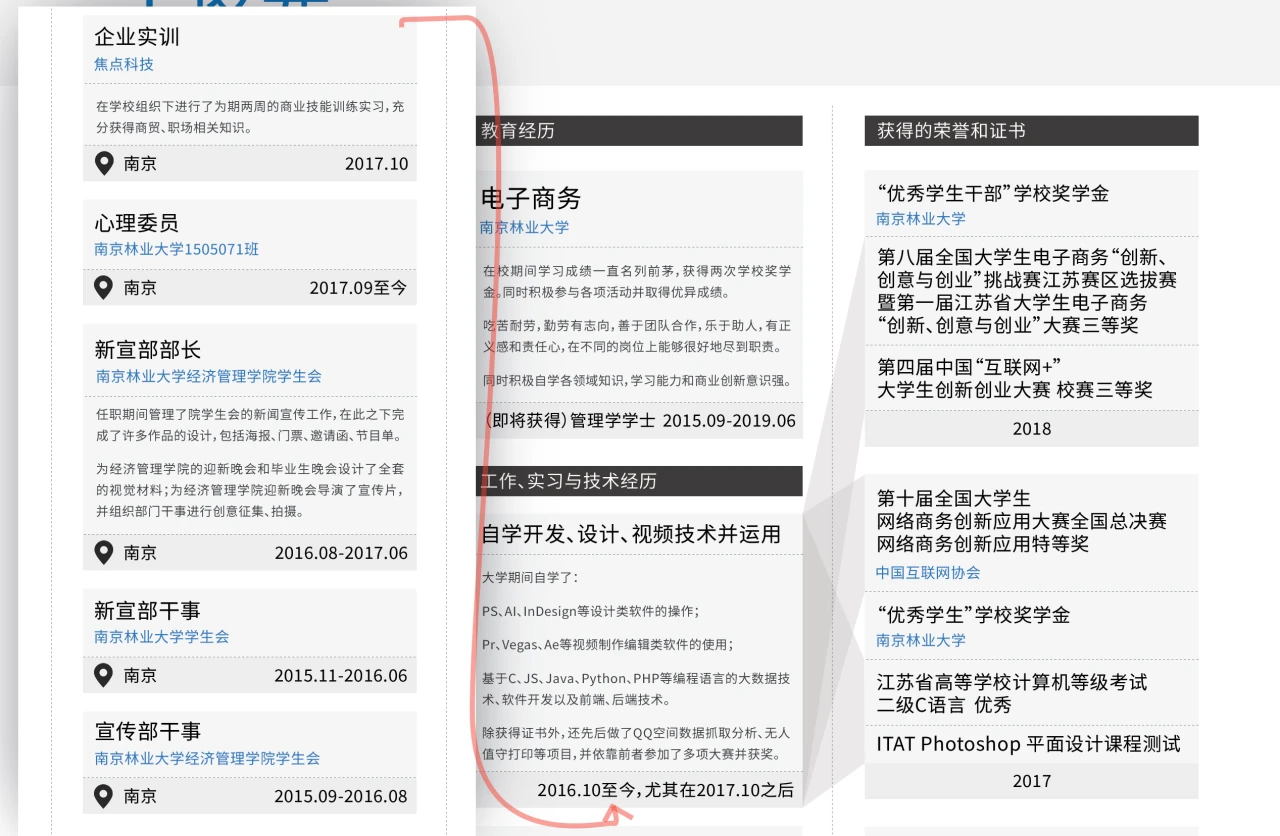Click the 2017 year label in awards
This screenshot has height=836, width=1280.
coord(1031,781)
